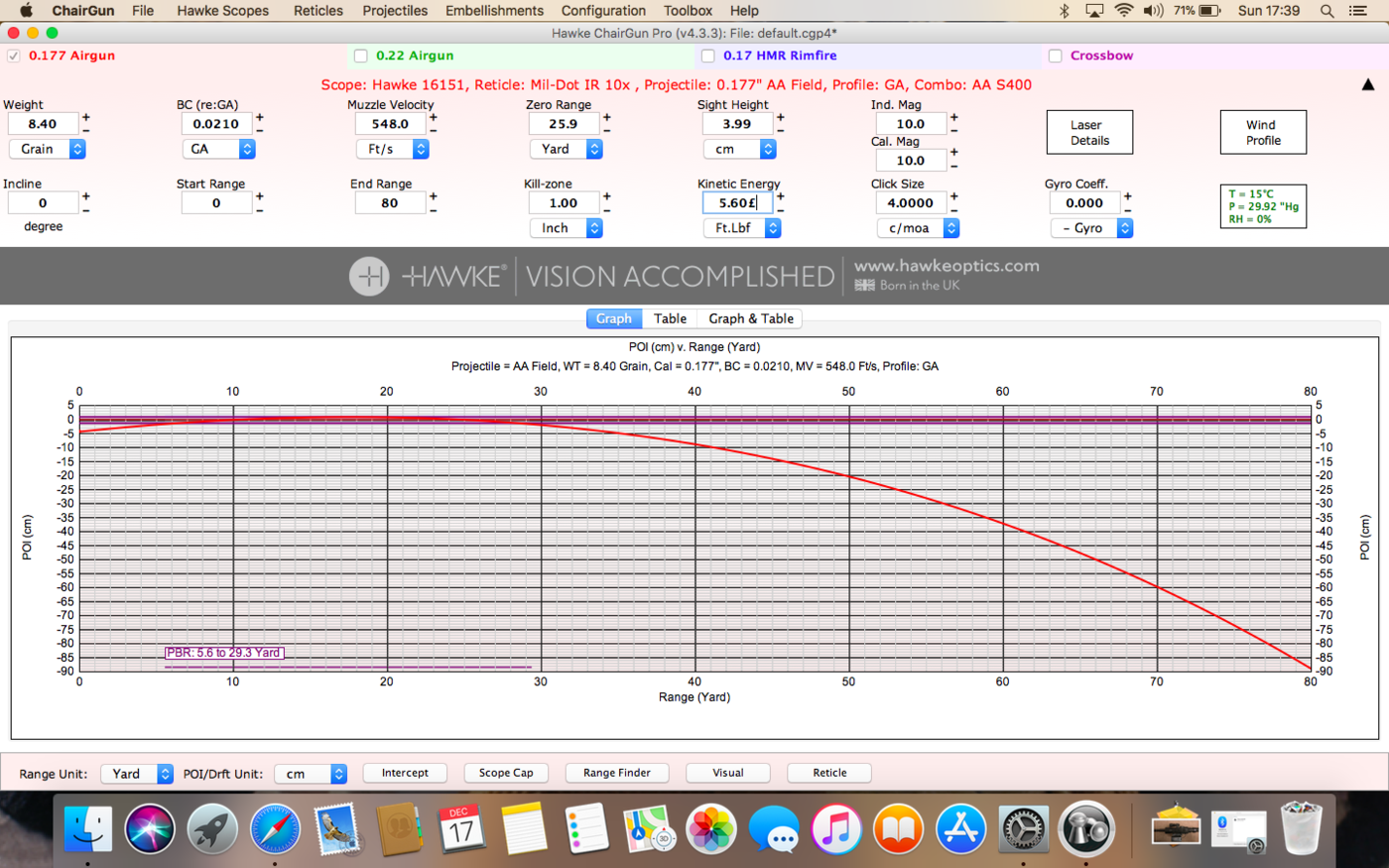This screenshot has width=1389, height=868.
Task: Open atmosphere settings T = 15°C box
Action: pyautogui.click(x=1263, y=206)
